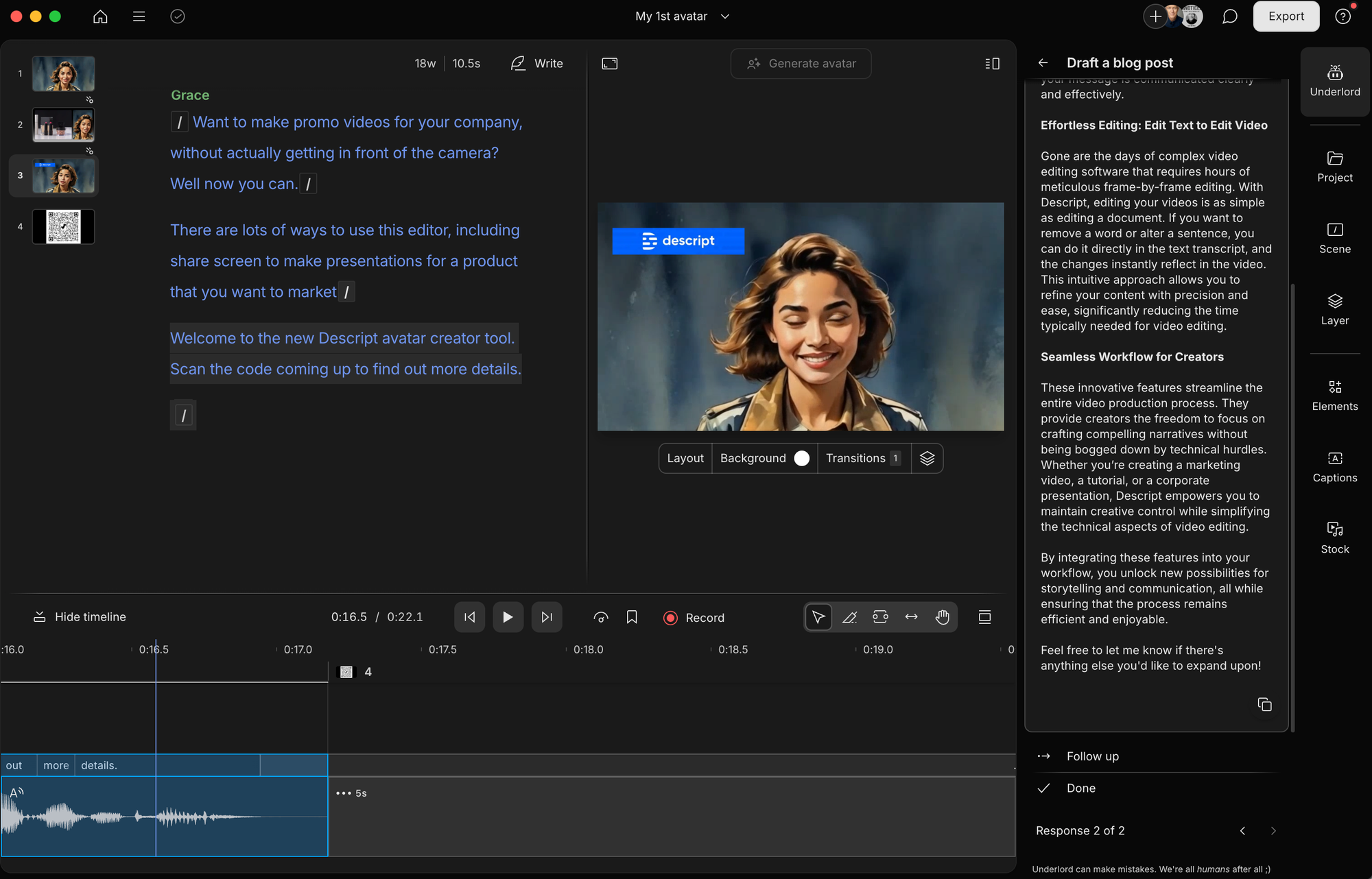Click Done

(x=1080, y=788)
